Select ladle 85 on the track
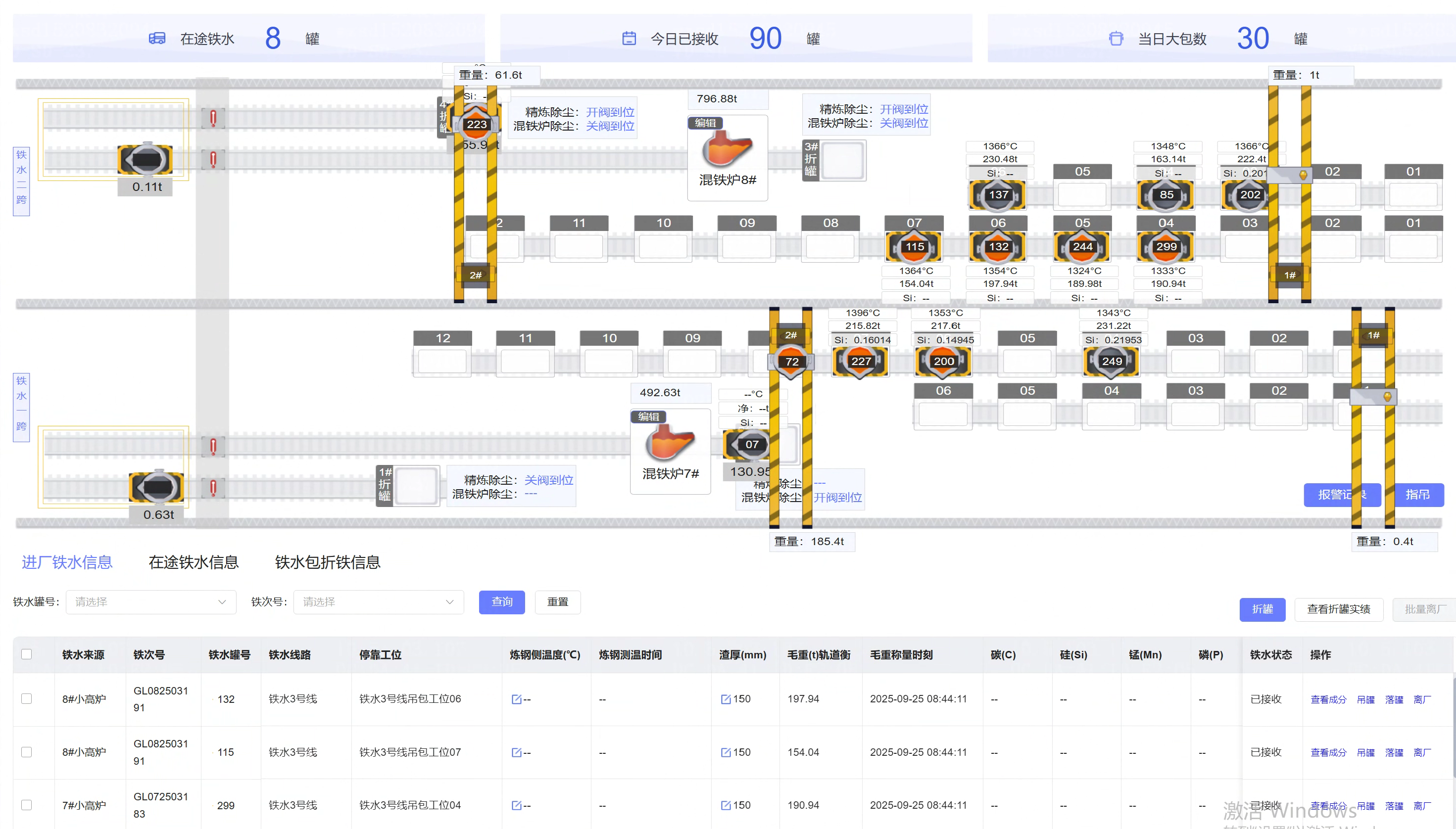Image resolution: width=1456 pixels, height=829 pixels. [x=1165, y=195]
